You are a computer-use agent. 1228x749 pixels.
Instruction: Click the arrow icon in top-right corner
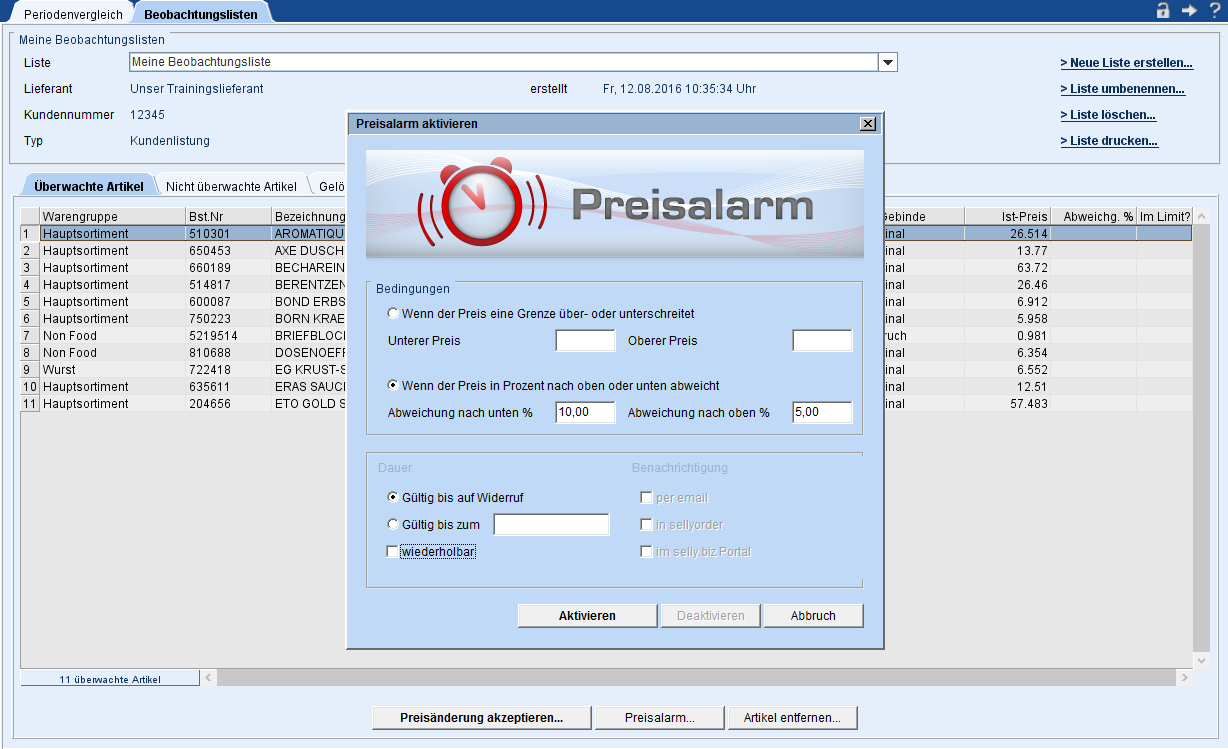(x=1189, y=10)
